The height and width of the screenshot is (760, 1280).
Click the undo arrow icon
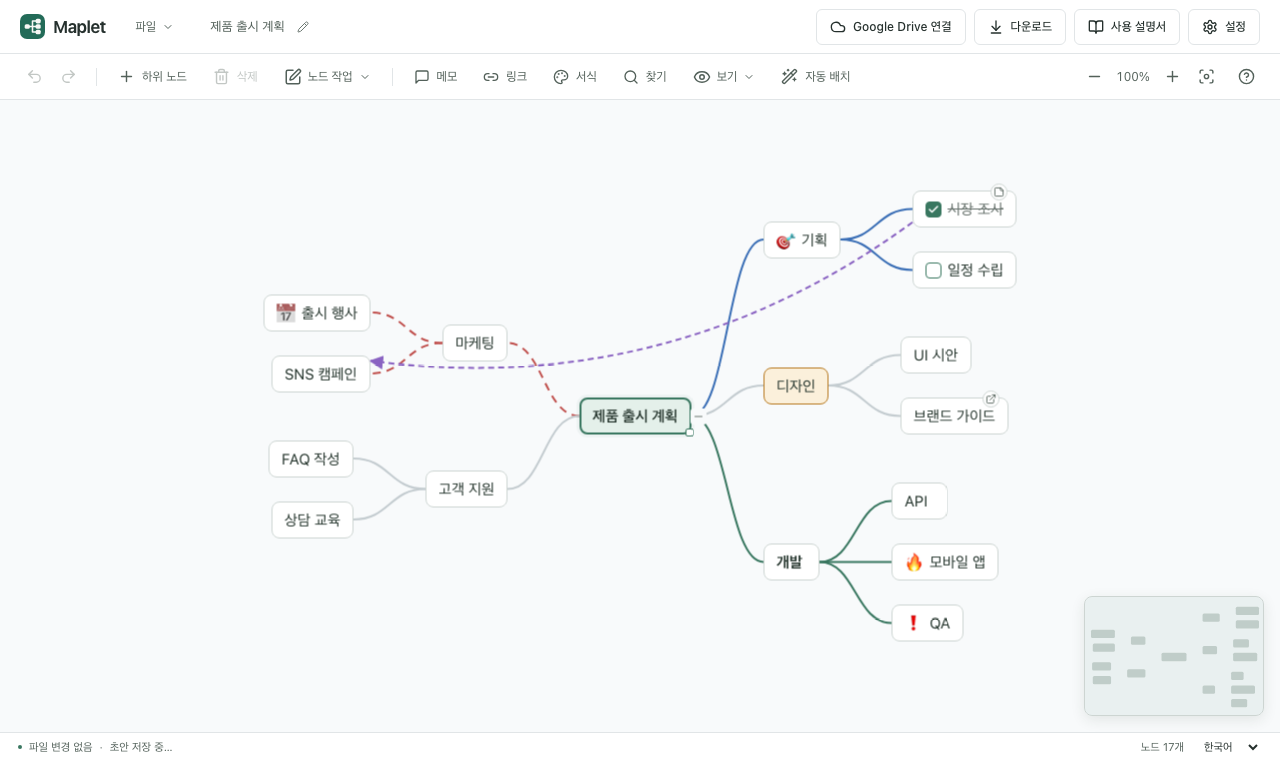(x=35, y=77)
